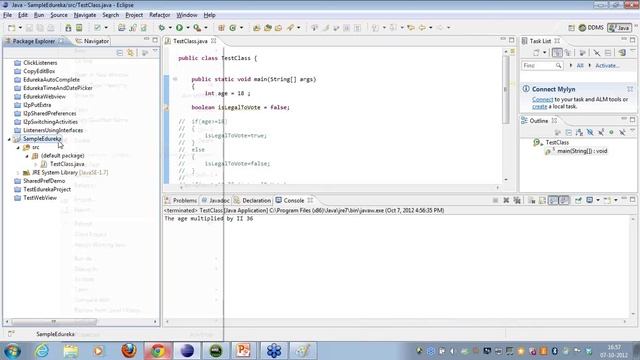The width and height of the screenshot is (640, 360).
Task: Click the yellow Back navigation arrow icon
Action: pyautogui.click(x=422, y=28)
